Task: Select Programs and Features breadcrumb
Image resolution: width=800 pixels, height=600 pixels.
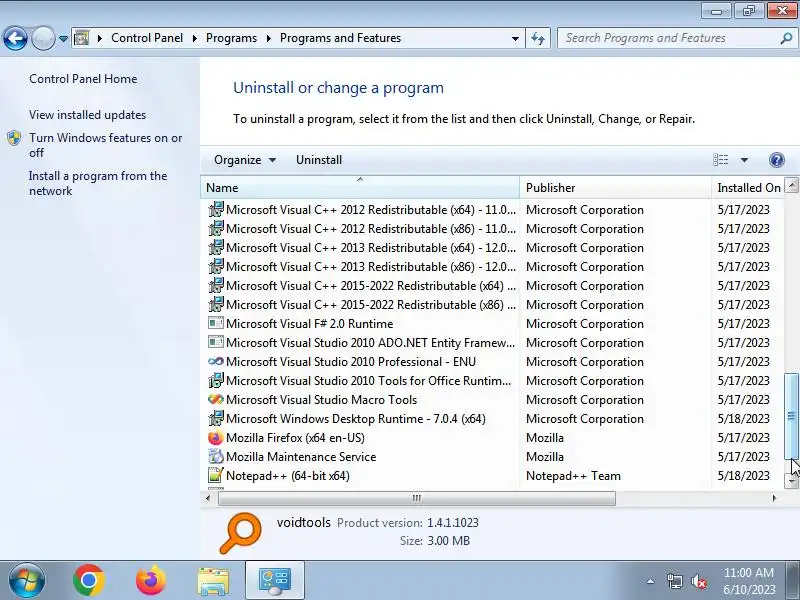Action: point(340,38)
